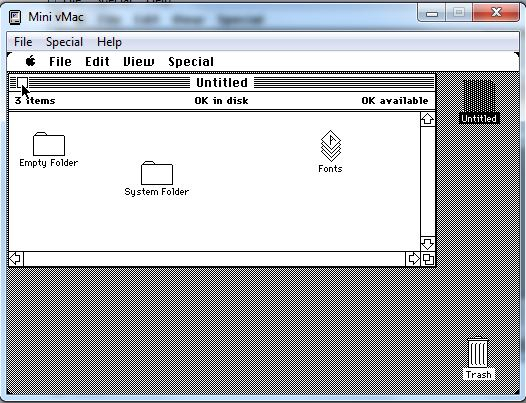
Task: Open the Mini vMac Help menu
Action: point(109,42)
